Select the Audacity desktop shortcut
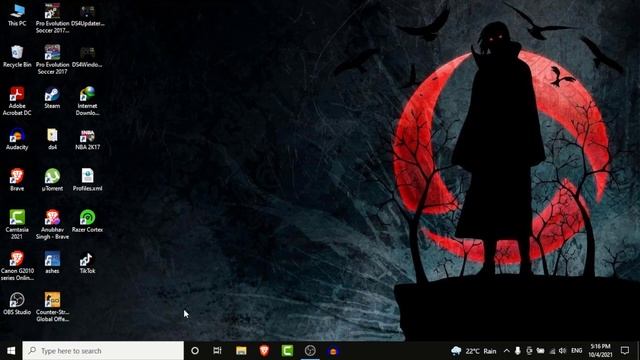This screenshot has width=640, height=360. [x=17, y=139]
